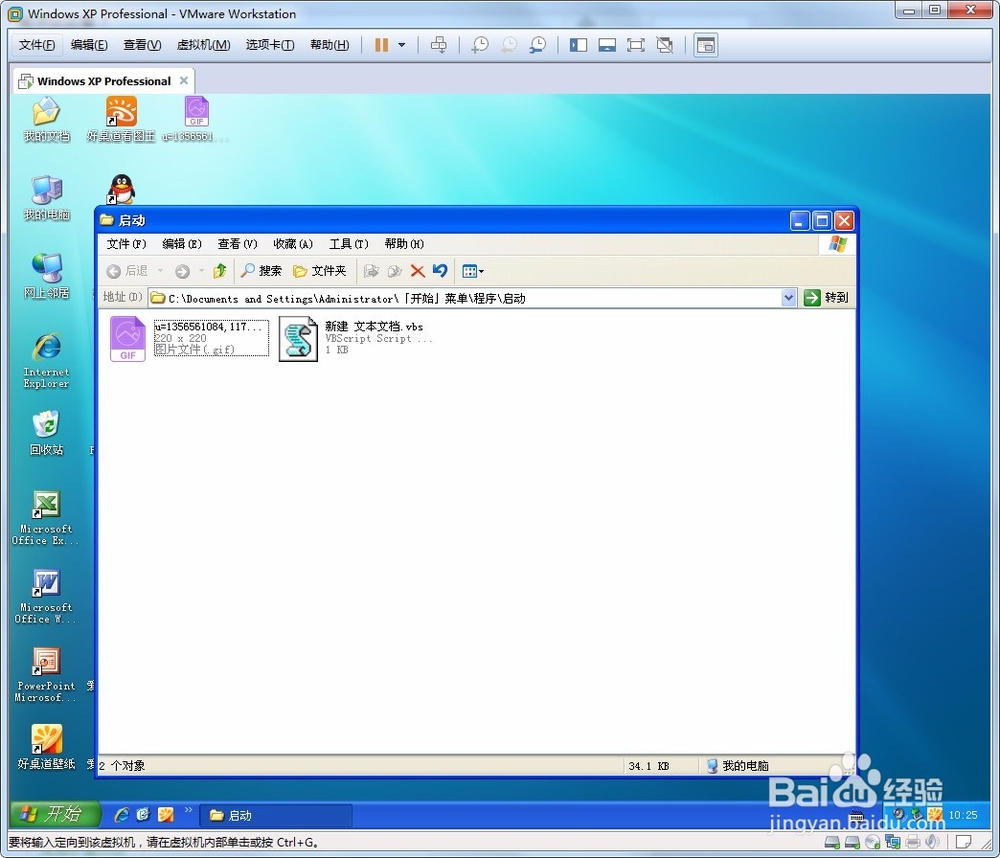Open VMware 查看(V) menu
Viewport: 1000px width, 858px height.
pos(142,45)
